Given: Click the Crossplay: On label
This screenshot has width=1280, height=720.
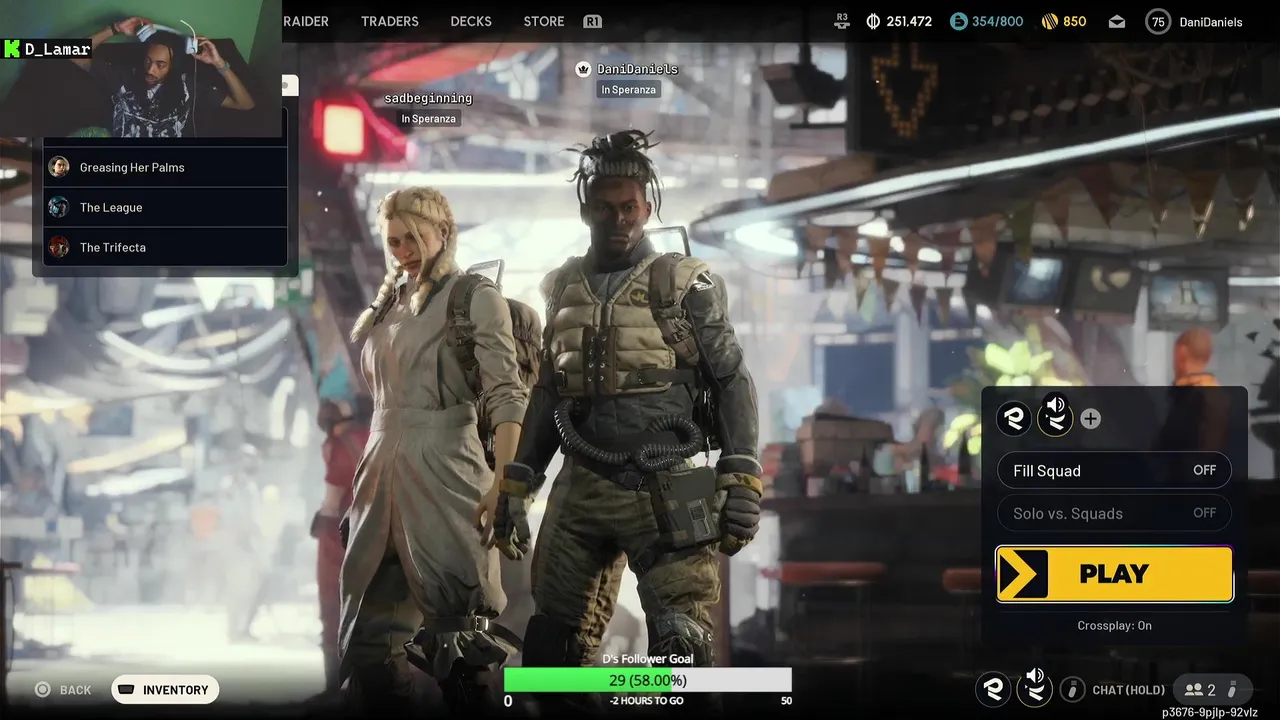Looking at the screenshot, I should point(1114,625).
